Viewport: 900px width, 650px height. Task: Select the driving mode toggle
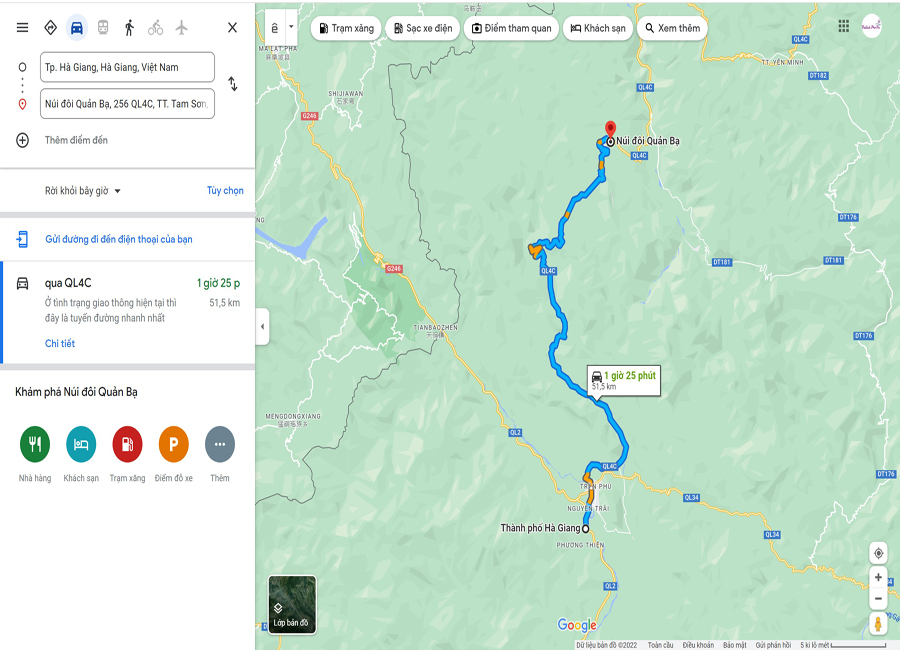[76, 28]
